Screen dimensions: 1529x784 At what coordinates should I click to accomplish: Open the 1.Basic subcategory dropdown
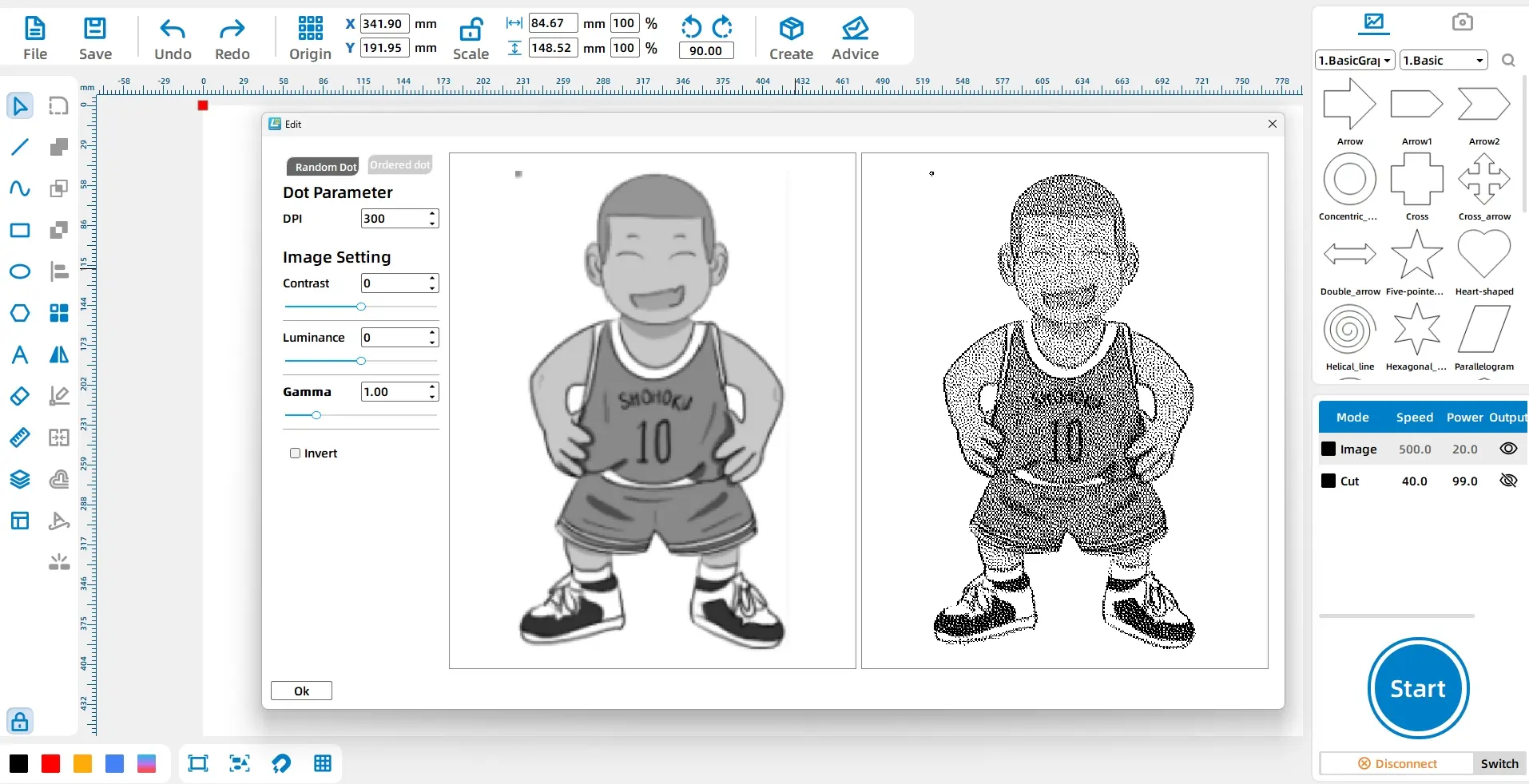1444,61
